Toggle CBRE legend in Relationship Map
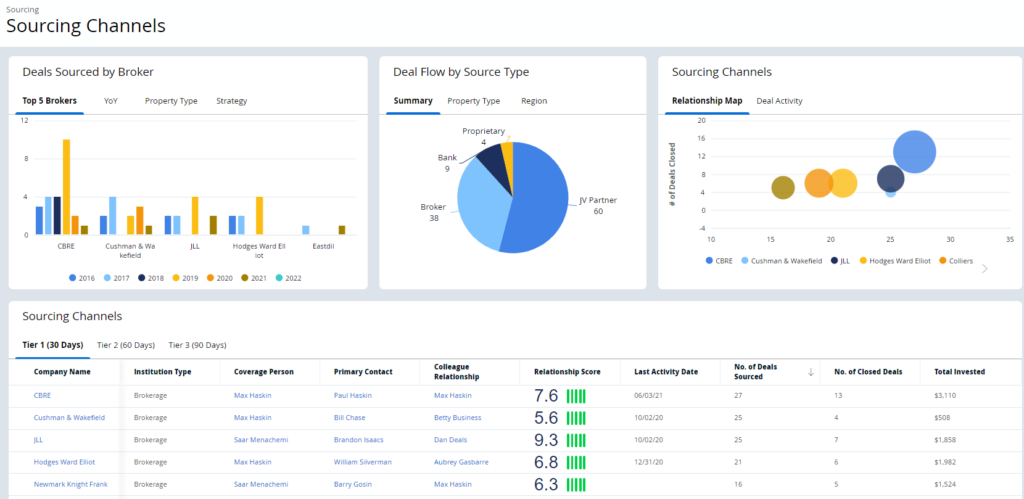This screenshot has height=499, width=1024. click(x=719, y=261)
